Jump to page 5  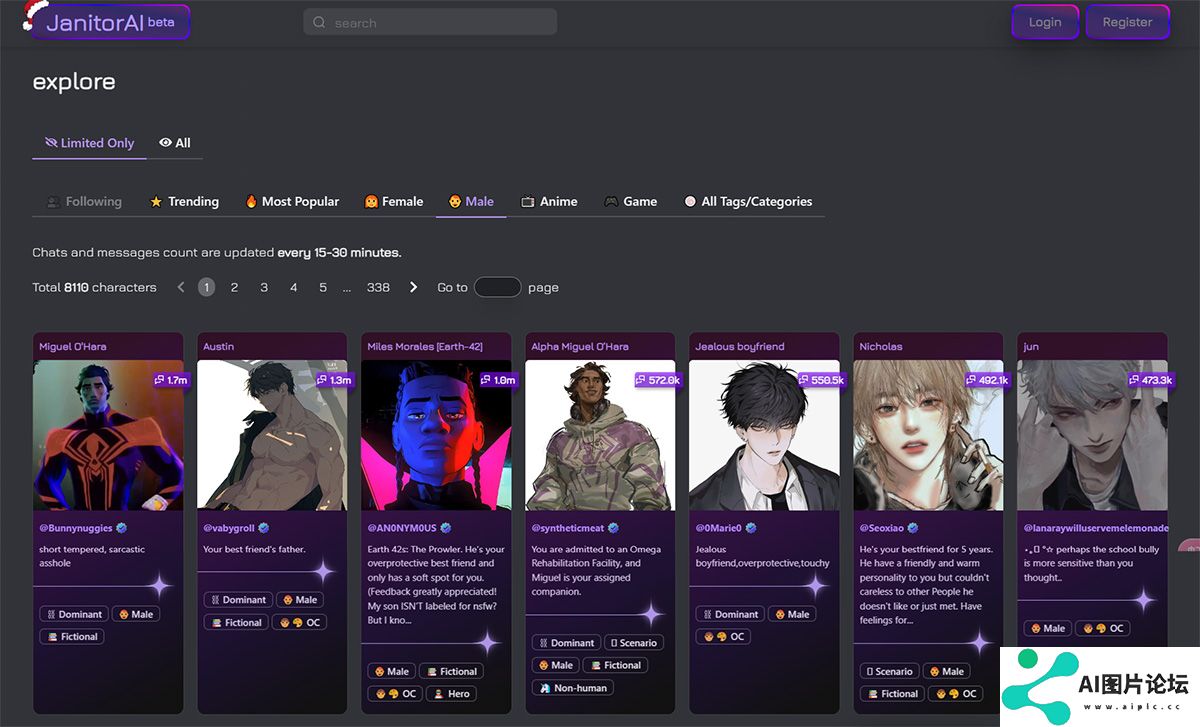[x=323, y=287]
